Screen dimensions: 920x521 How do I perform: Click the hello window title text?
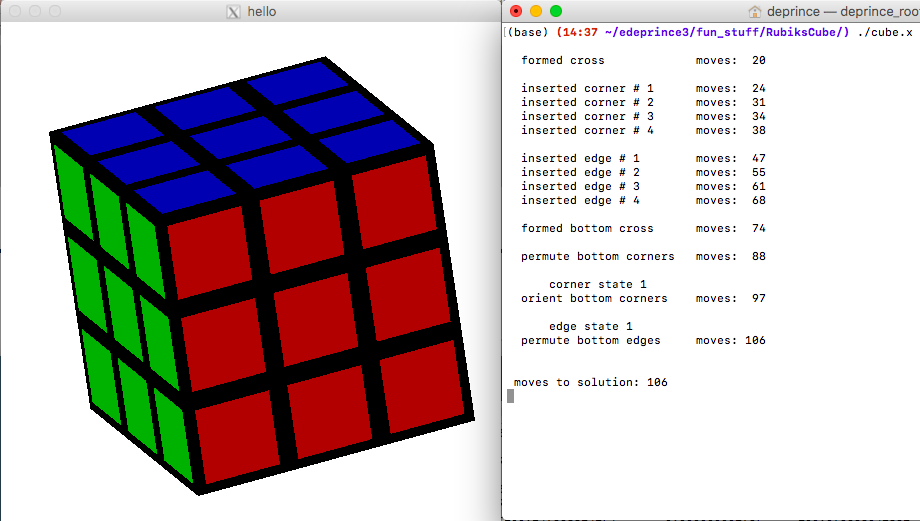pos(262,12)
